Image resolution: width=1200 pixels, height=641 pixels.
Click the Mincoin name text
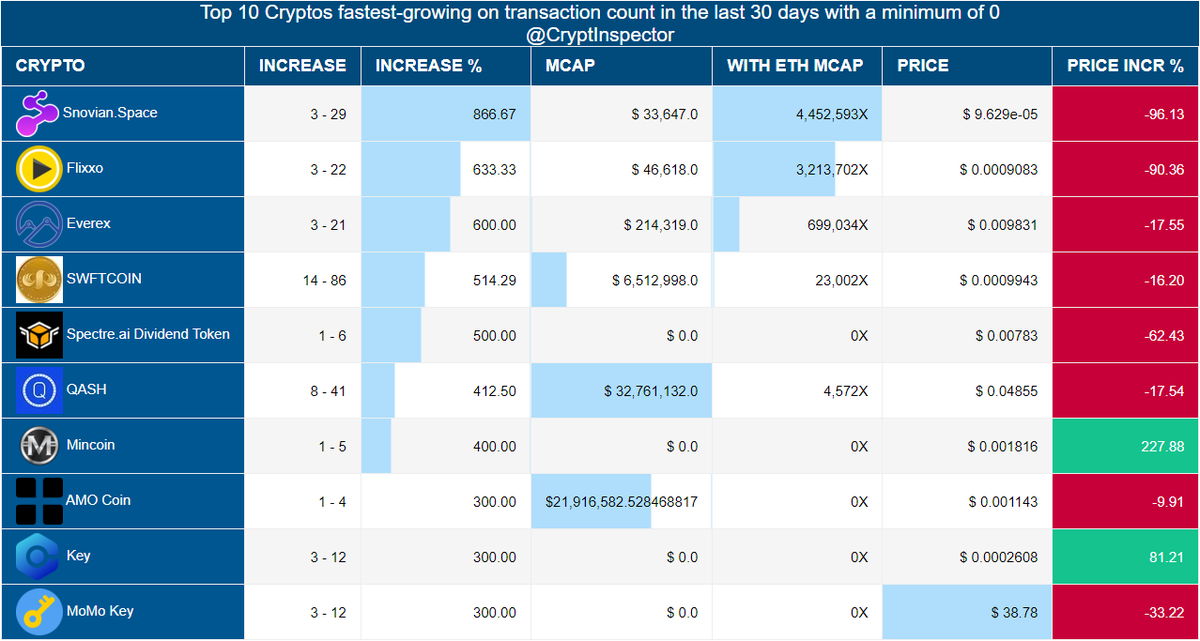tap(91, 445)
